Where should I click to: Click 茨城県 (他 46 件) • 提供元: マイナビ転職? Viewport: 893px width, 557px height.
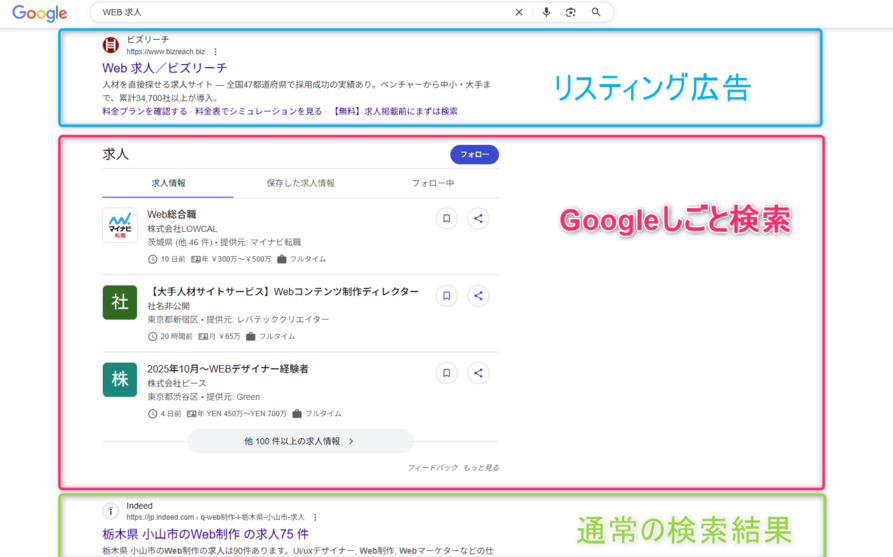224,243
